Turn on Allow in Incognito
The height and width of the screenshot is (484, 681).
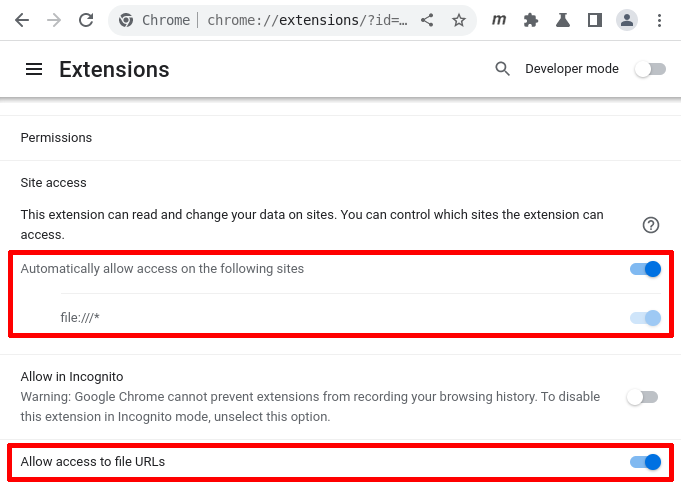pos(642,397)
